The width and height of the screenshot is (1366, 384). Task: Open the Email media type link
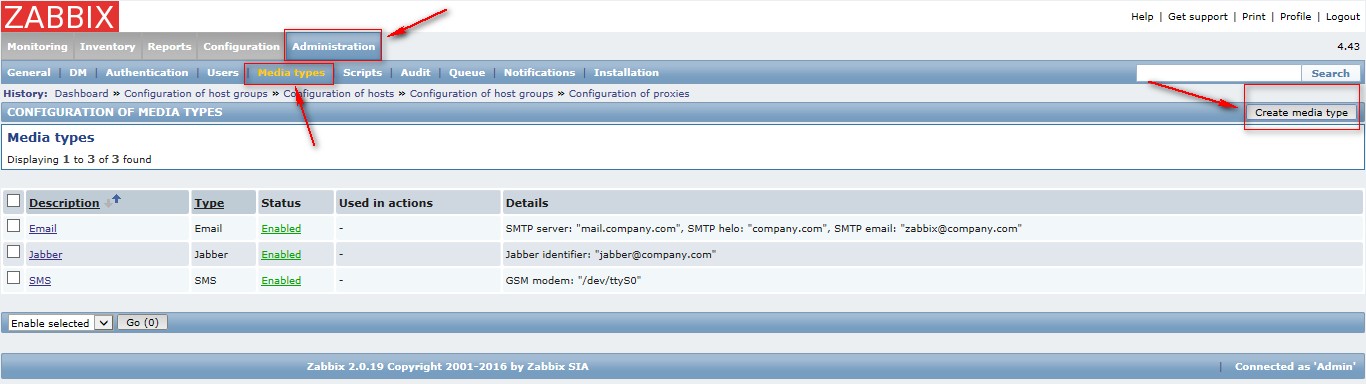(43, 229)
